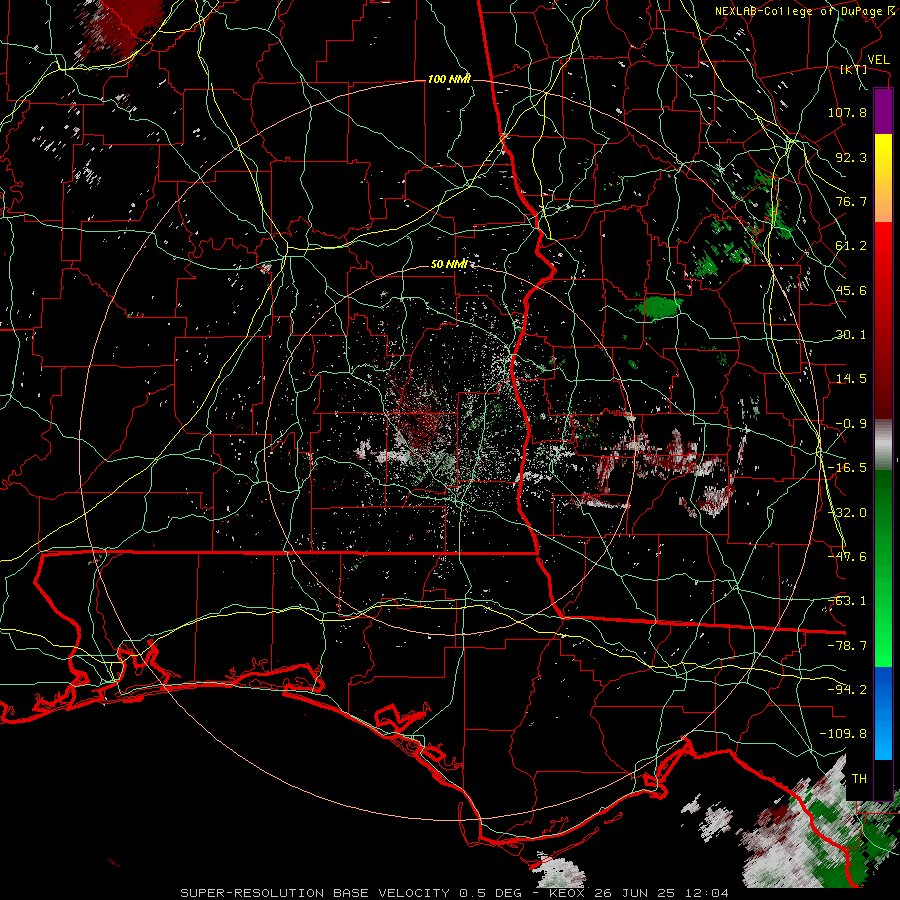This screenshot has height=900, width=900.
Task: Select the -16.5 value on the velocity scale
Action: (x=847, y=468)
